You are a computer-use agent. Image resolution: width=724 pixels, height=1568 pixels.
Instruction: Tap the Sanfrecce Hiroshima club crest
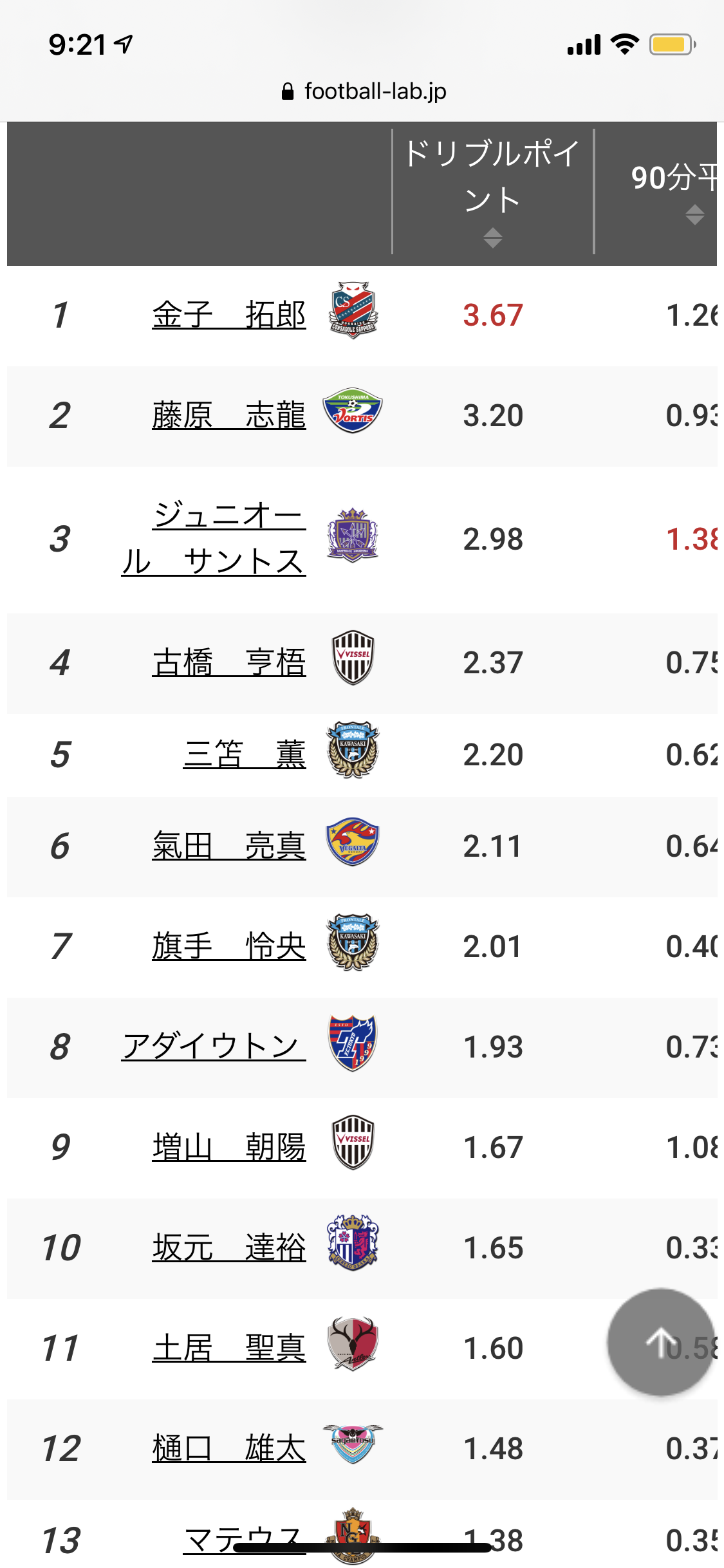pos(353,535)
